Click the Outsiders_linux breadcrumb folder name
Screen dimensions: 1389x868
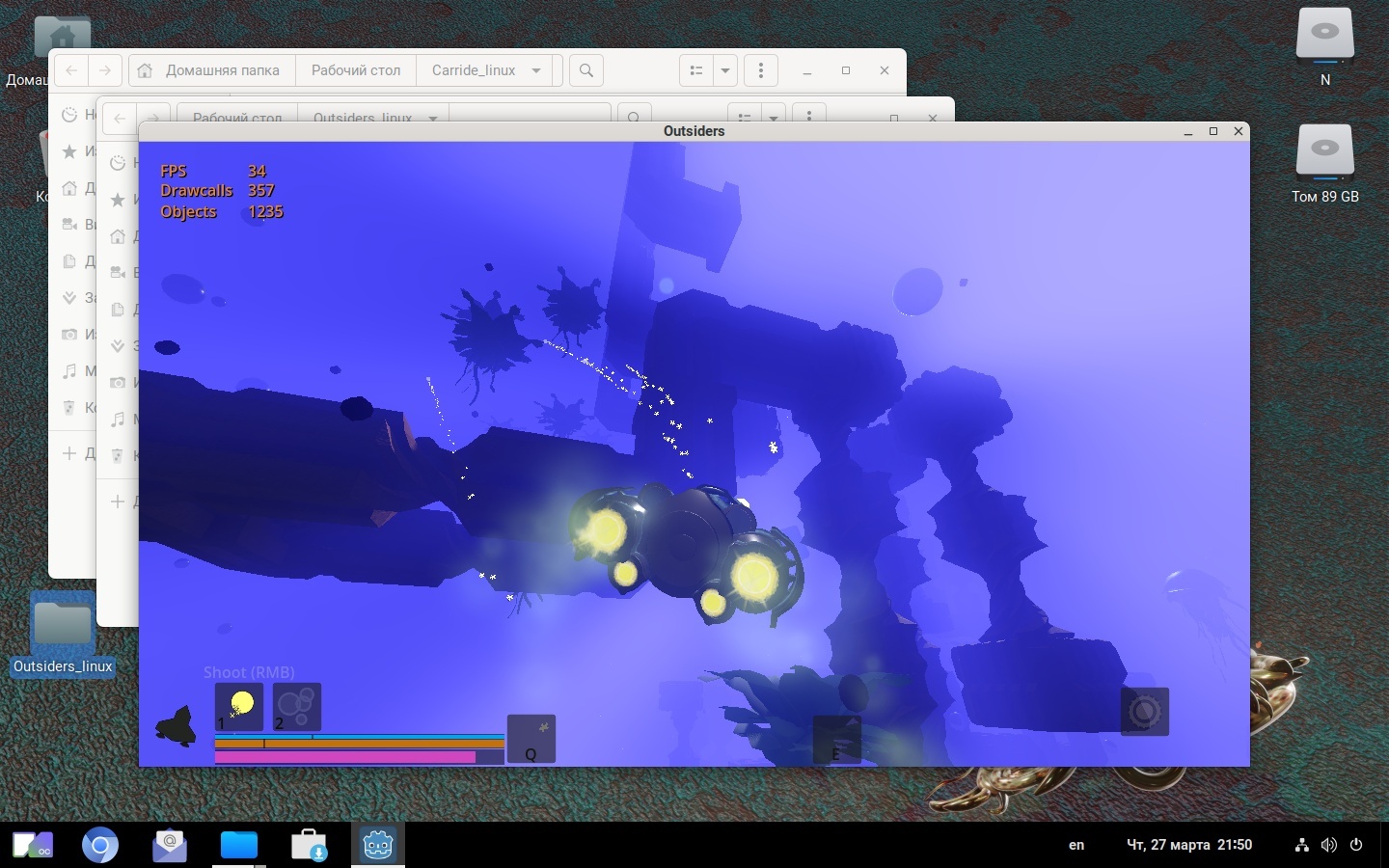click(x=363, y=118)
